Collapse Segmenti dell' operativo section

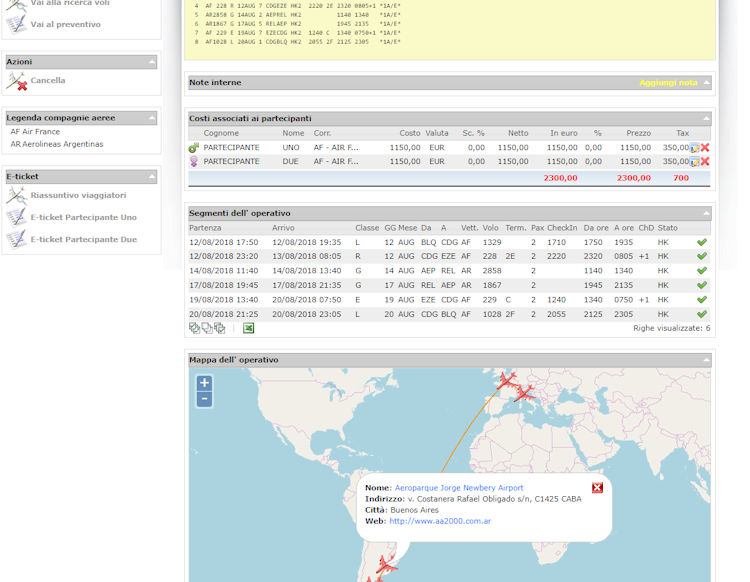(706, 213)
